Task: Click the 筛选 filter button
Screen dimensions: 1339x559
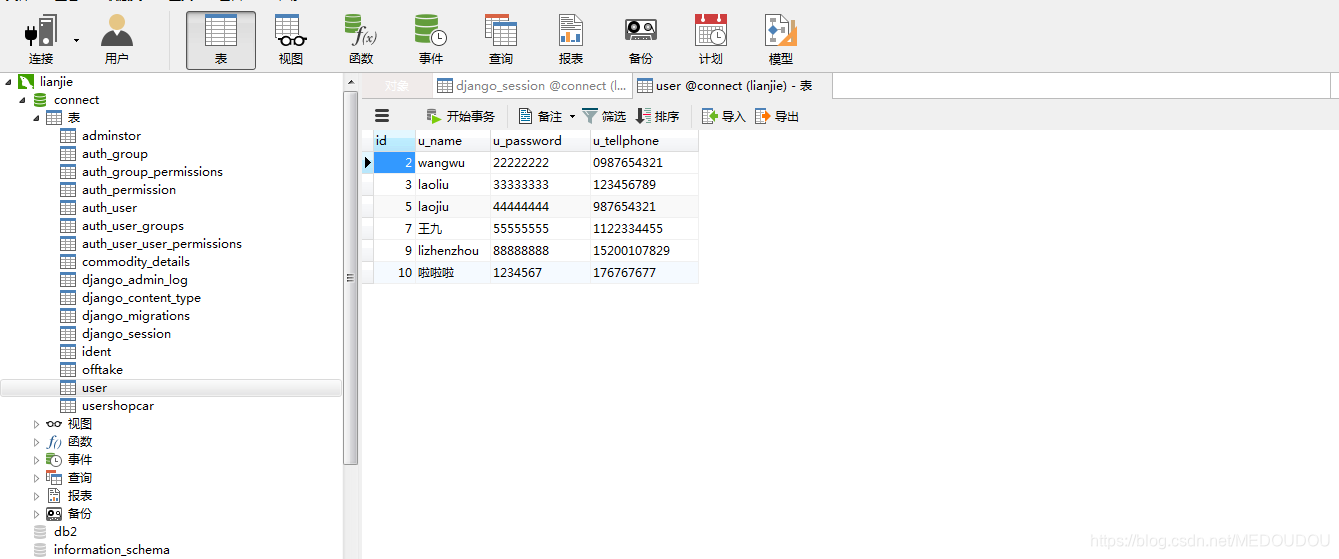Action: pyautogui.click(x=604, y=116)
